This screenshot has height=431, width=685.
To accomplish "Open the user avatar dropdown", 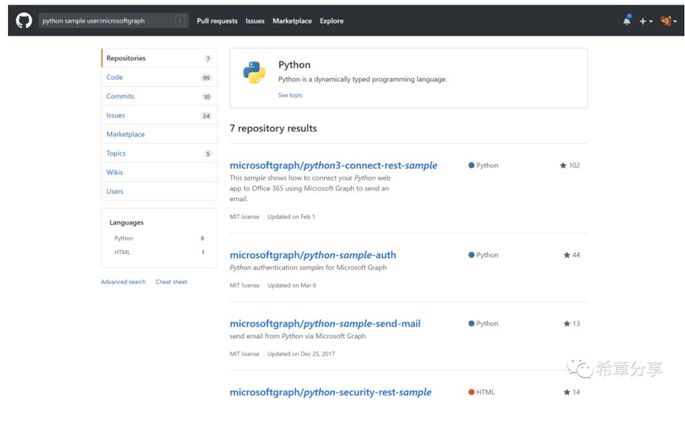I will tap(668, 21).
